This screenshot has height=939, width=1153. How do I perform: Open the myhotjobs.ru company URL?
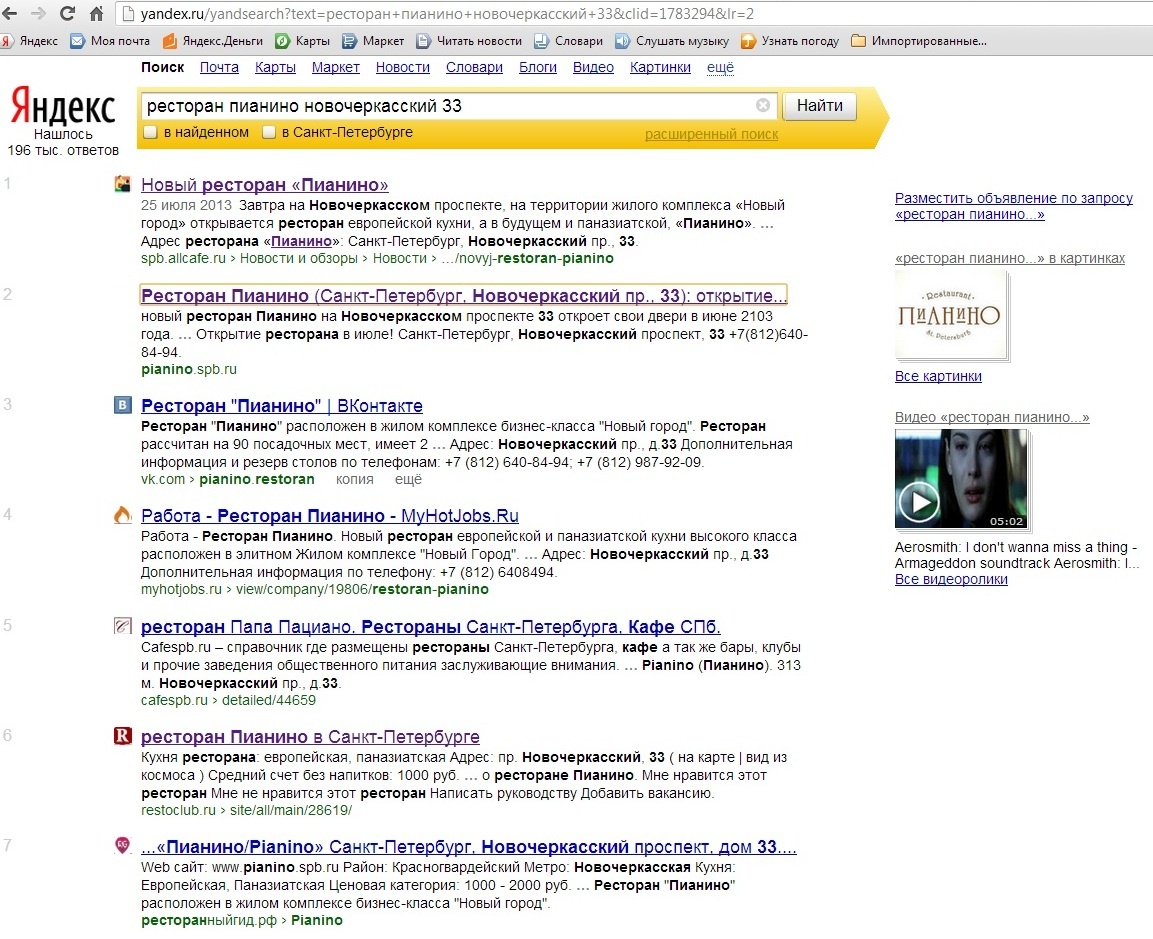coord(315,589)
